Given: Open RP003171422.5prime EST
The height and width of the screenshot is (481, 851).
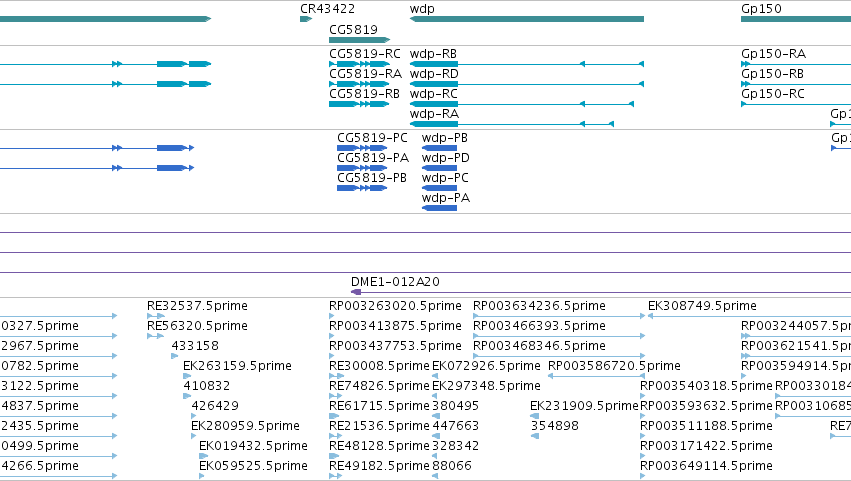Looking at the screenshot, I should (x=706, y=446).
